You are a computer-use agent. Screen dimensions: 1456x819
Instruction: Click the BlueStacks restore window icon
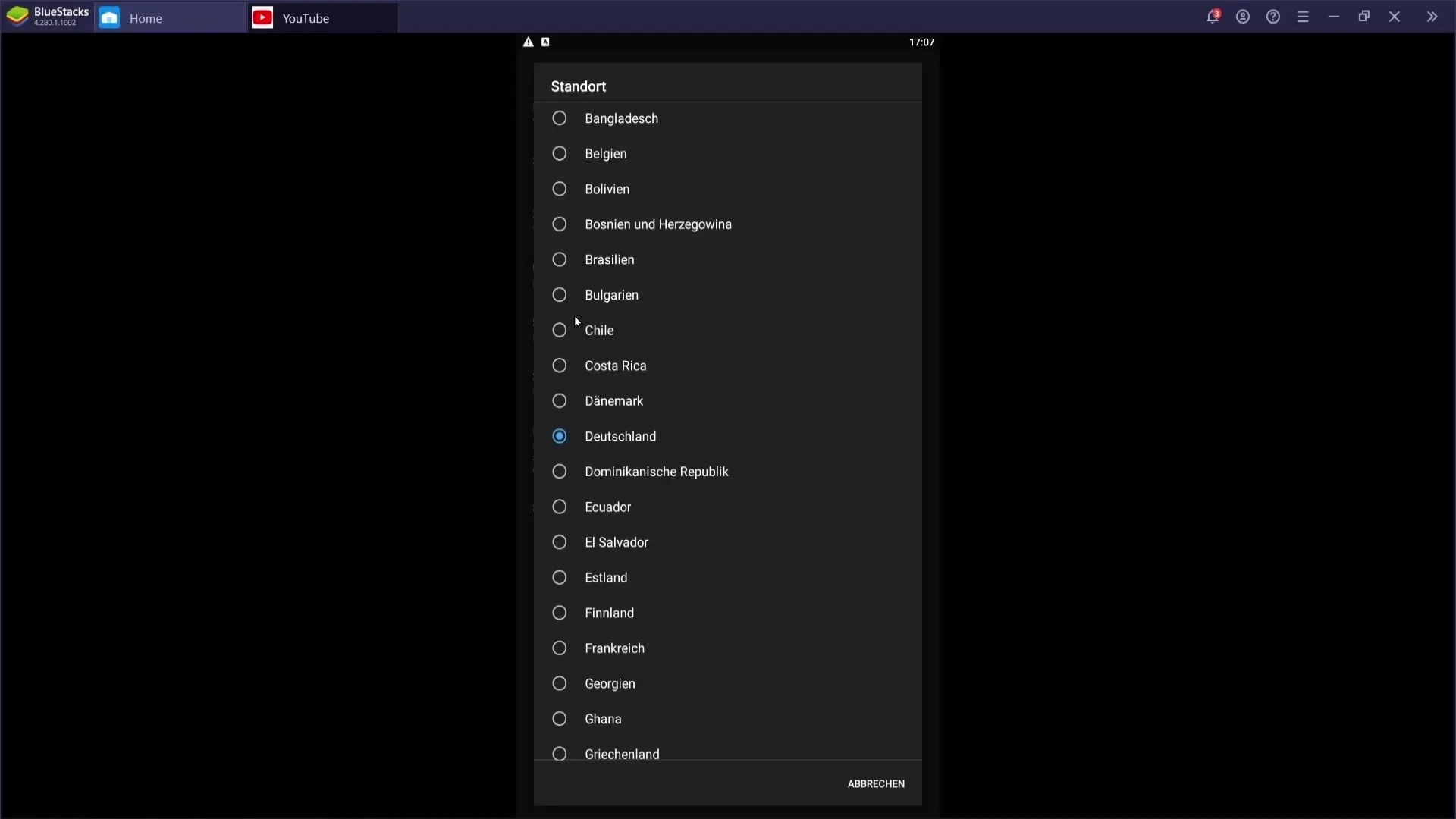click(1364, 16)
